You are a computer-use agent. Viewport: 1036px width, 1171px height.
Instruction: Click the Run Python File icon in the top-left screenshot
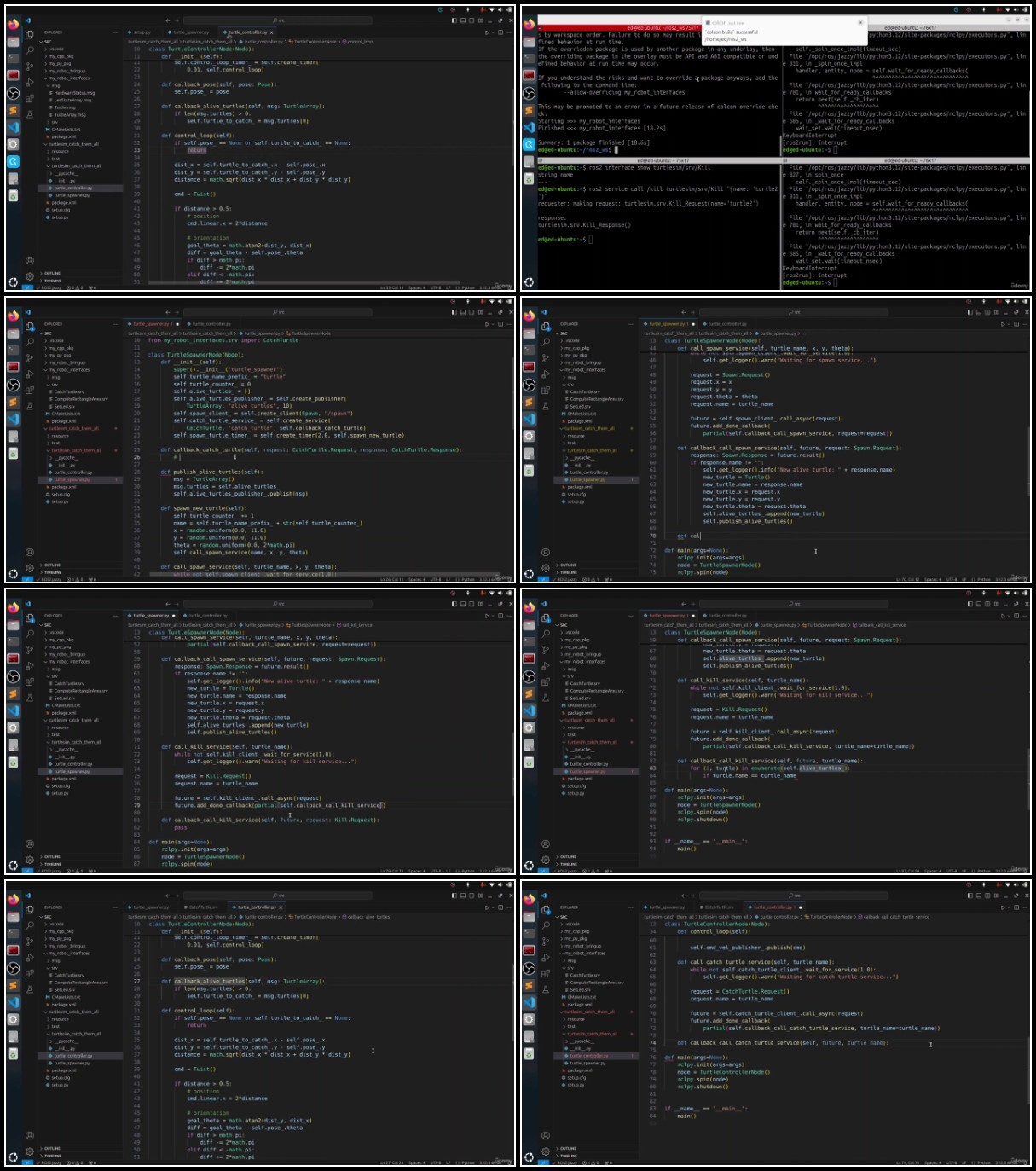(x=487, y=32)
